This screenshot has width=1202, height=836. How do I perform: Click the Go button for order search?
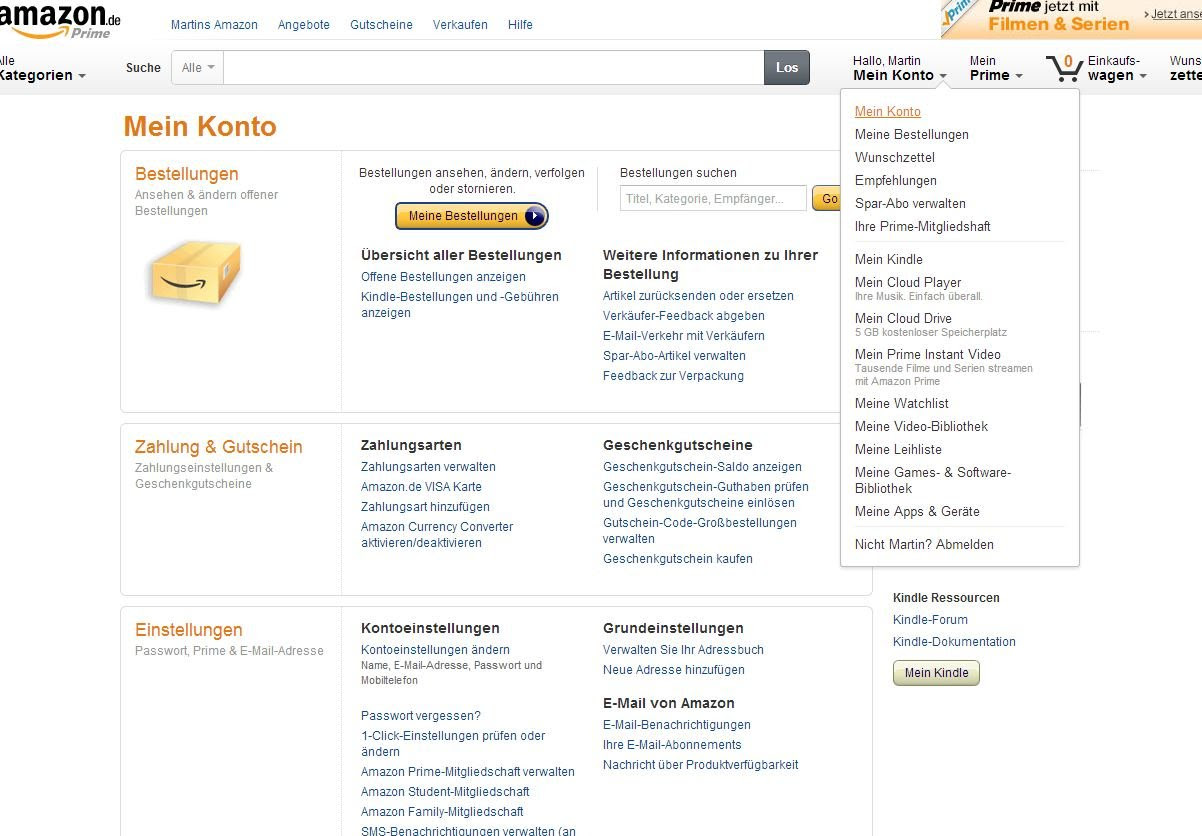[x=826, y=198]
